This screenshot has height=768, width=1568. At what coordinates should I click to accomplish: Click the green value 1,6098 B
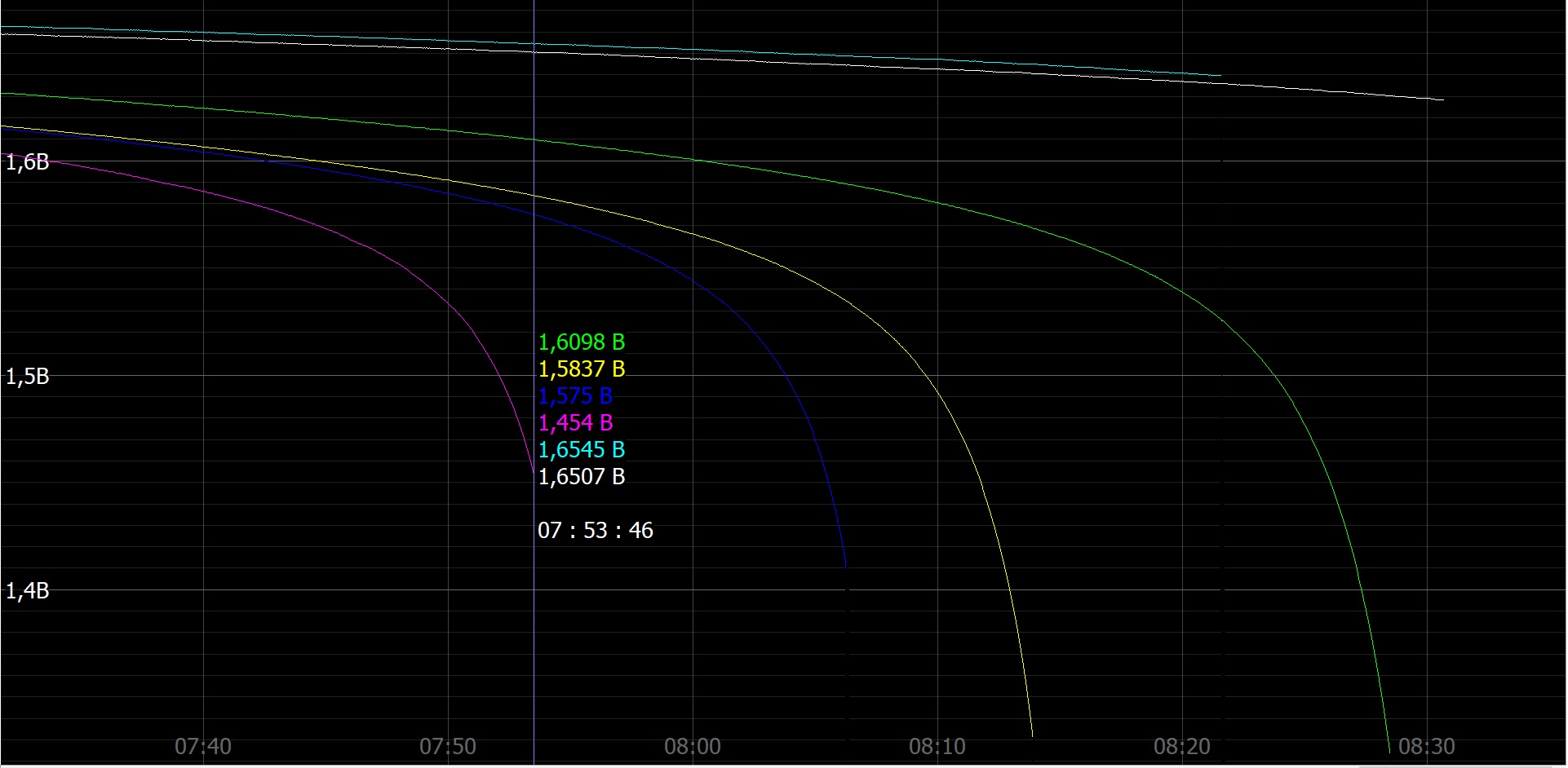(581, 342)
